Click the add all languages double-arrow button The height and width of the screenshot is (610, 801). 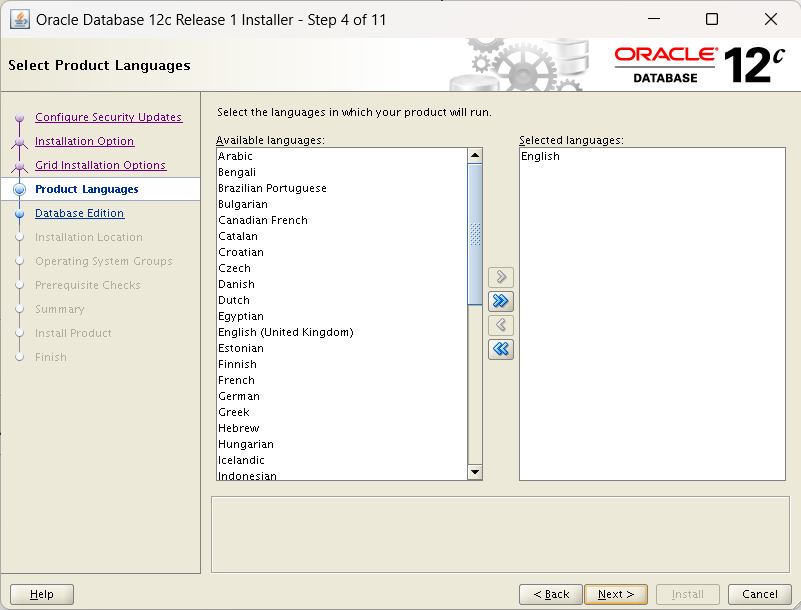tap(501, 301)
